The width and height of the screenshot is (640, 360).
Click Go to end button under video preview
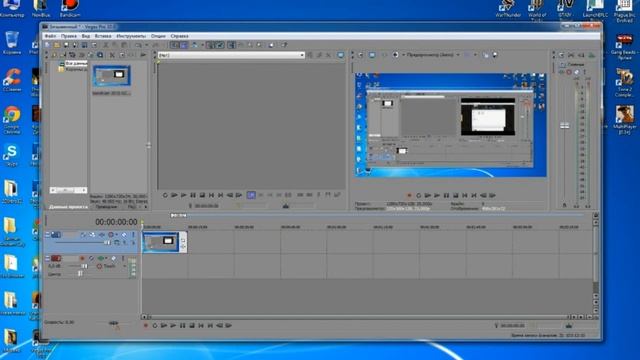(474, 196)
